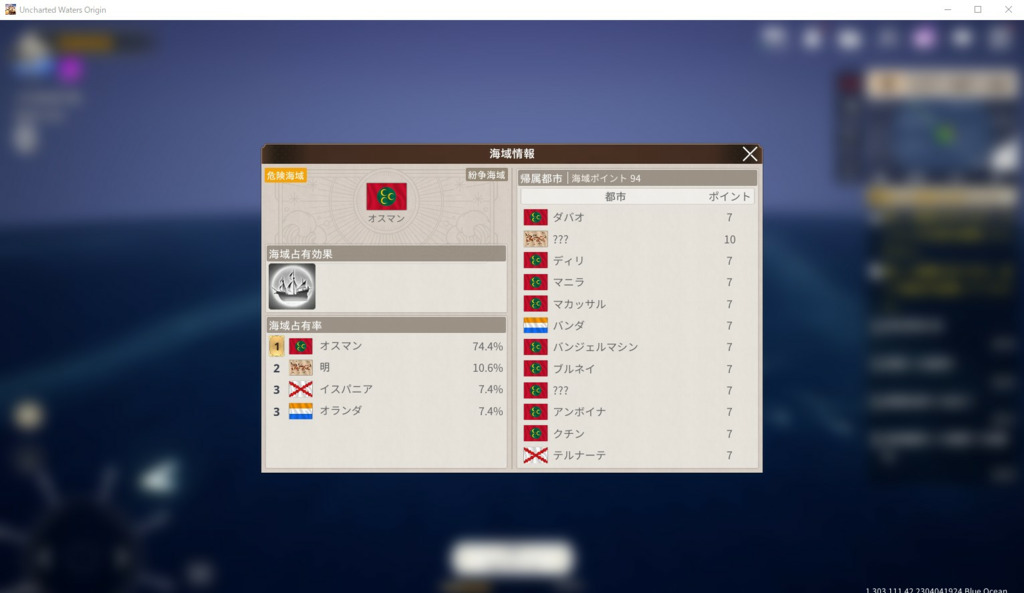The height and width of the screenshot is (593, 1024).
Task: Click the flag icon next to アンボイナ
Action: pos(536,411)
